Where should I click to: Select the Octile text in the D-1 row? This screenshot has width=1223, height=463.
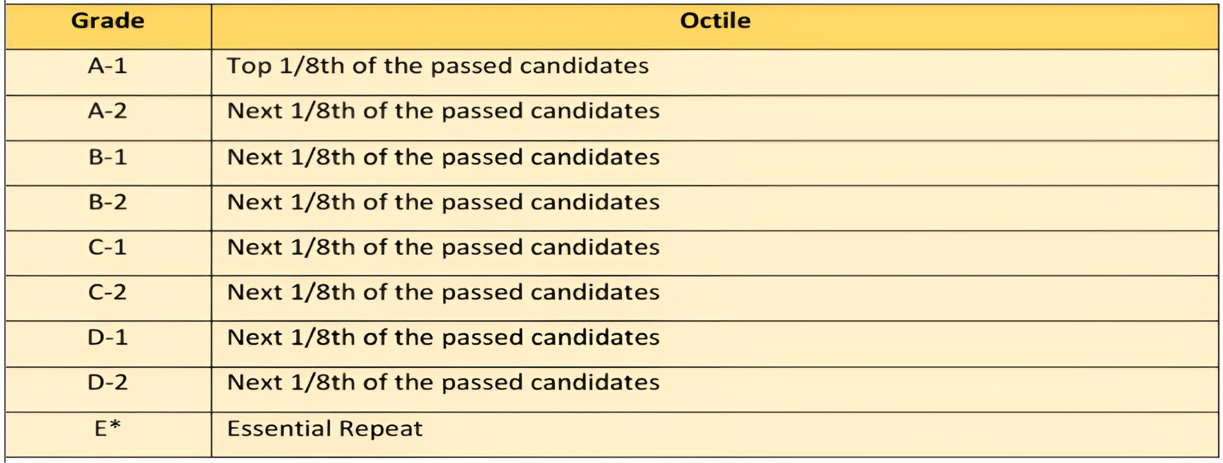click(443, 337)
